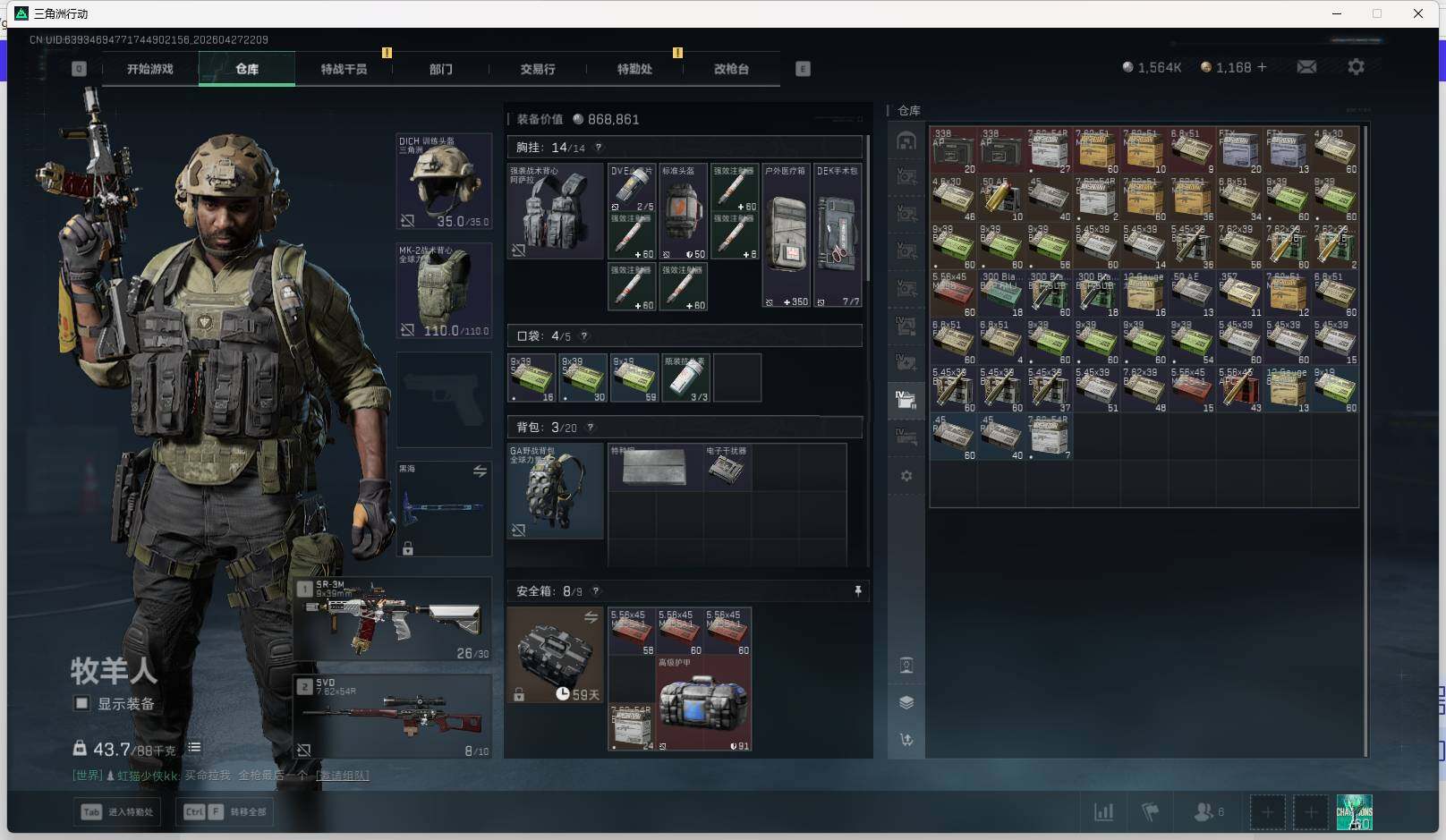Toggle the 显示装备 checkbox
Viewport: 1446px width, 840px height.
(x=81, y=703)
